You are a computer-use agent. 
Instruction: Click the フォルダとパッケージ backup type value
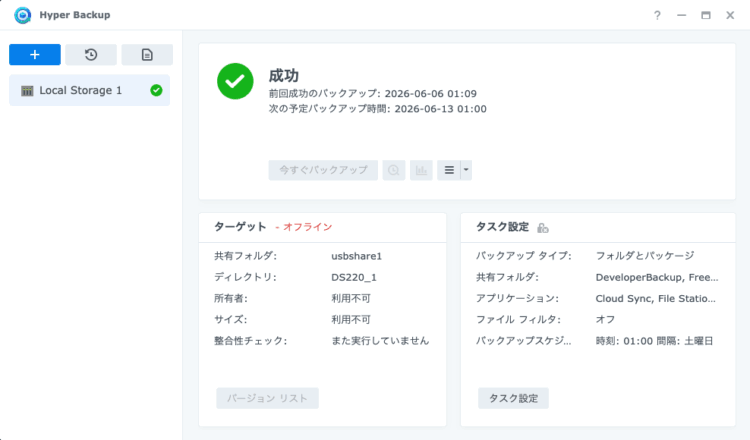645,256
